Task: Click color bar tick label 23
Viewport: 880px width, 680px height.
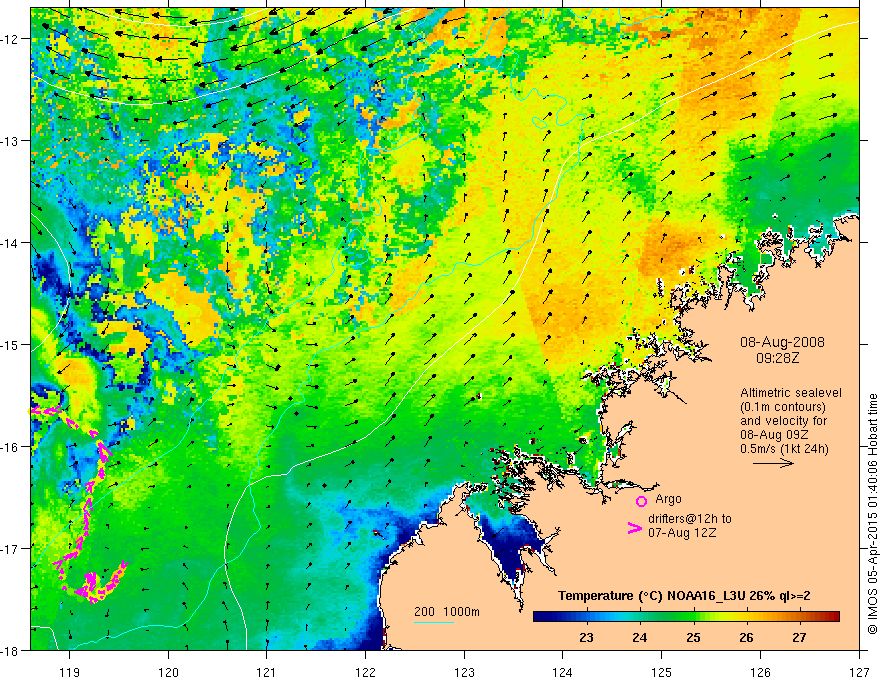Action: click(586, 637)
